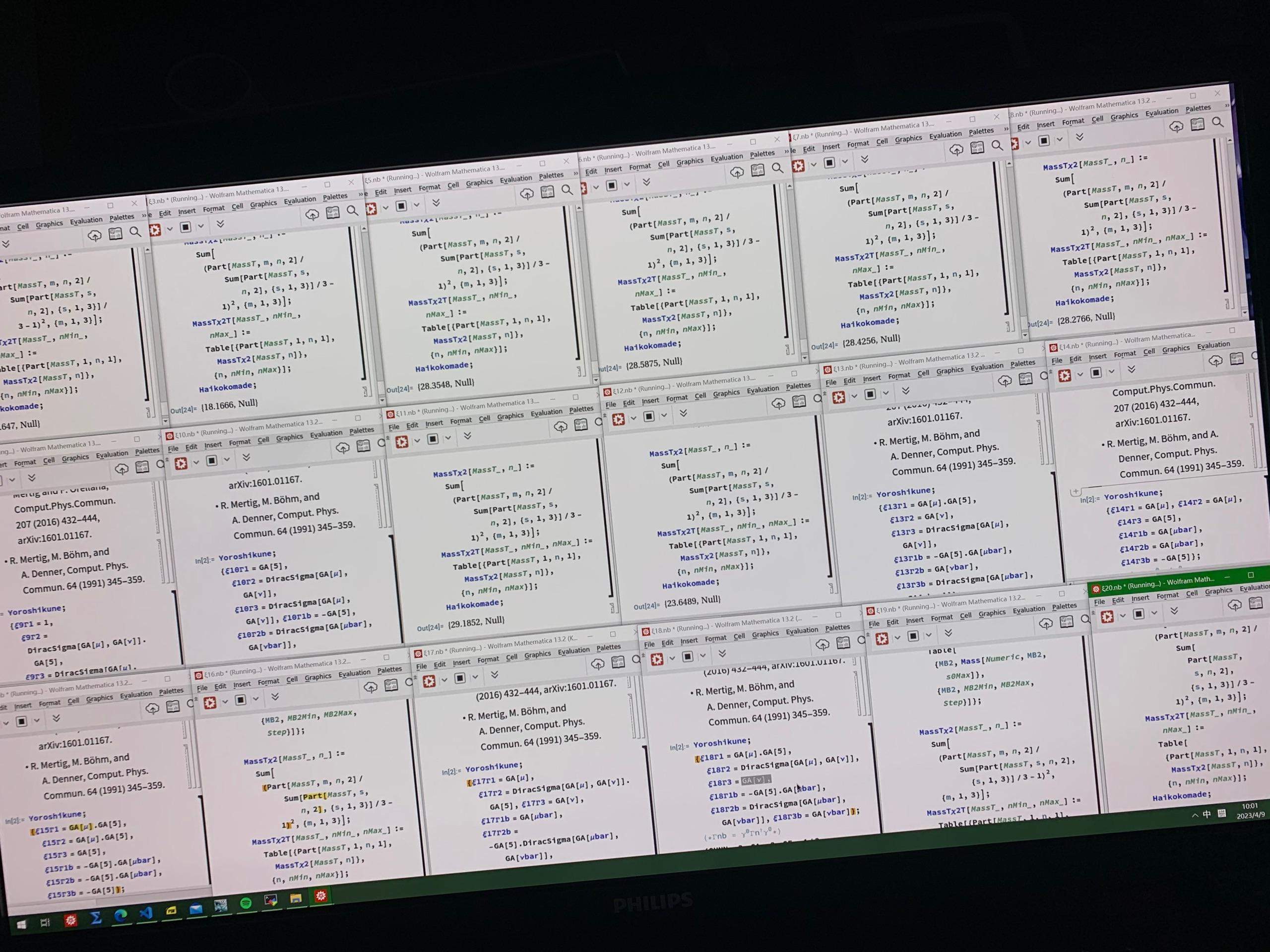The width and height of the screenshot is (1270, 952).
Task: Abort evaluation in the ξ5.nb window
Action: (401, 206)
